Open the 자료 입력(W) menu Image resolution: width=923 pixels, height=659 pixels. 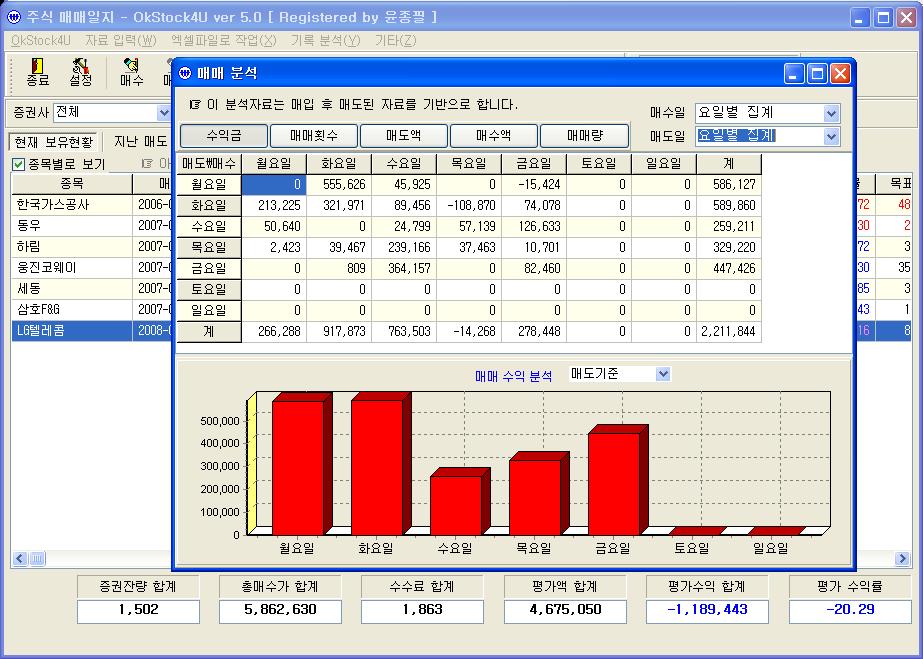[121, 41]
